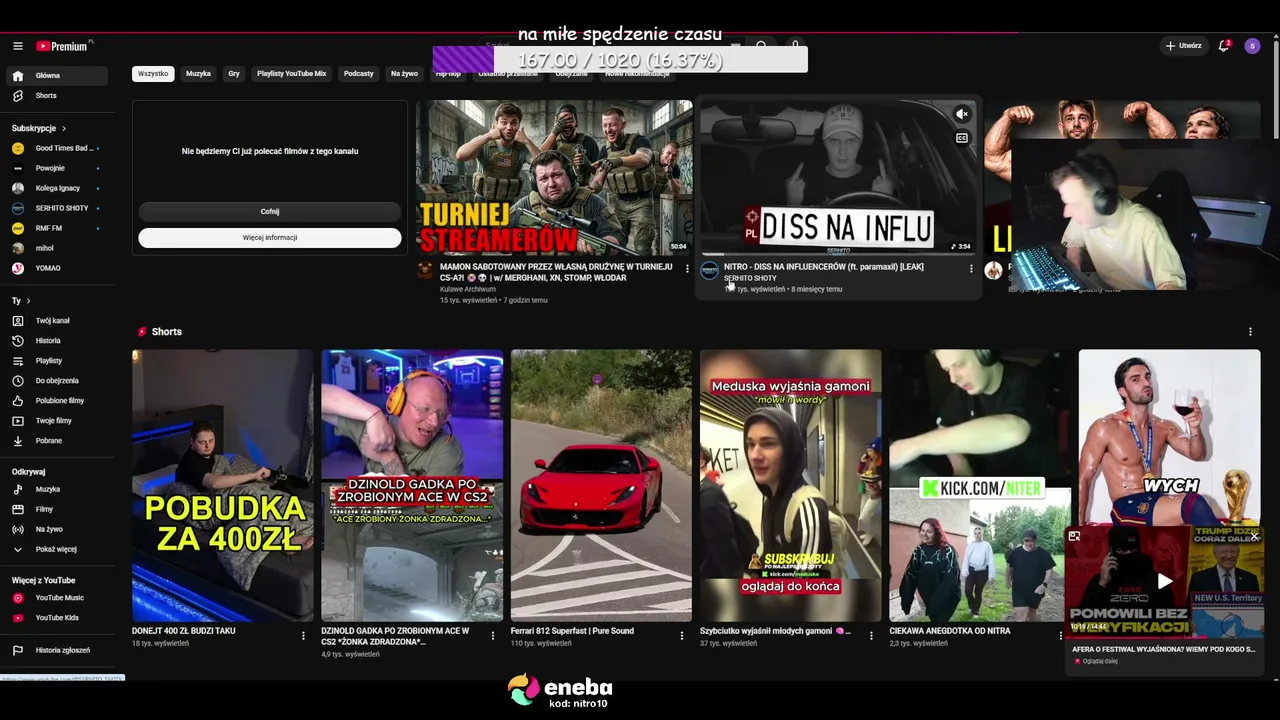Click the Cofnij undo button

click(x=270, y=212)
